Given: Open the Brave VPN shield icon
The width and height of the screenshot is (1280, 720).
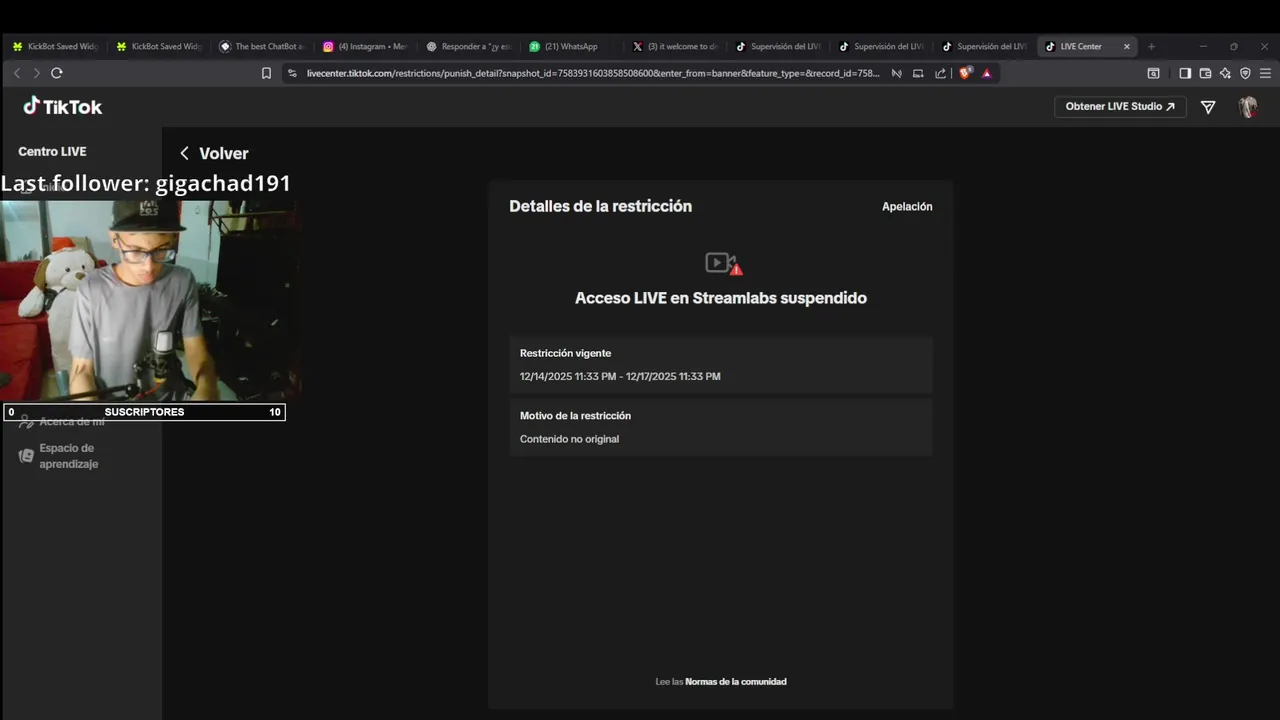Looking at the screenshot, I should click(1245, 73).
